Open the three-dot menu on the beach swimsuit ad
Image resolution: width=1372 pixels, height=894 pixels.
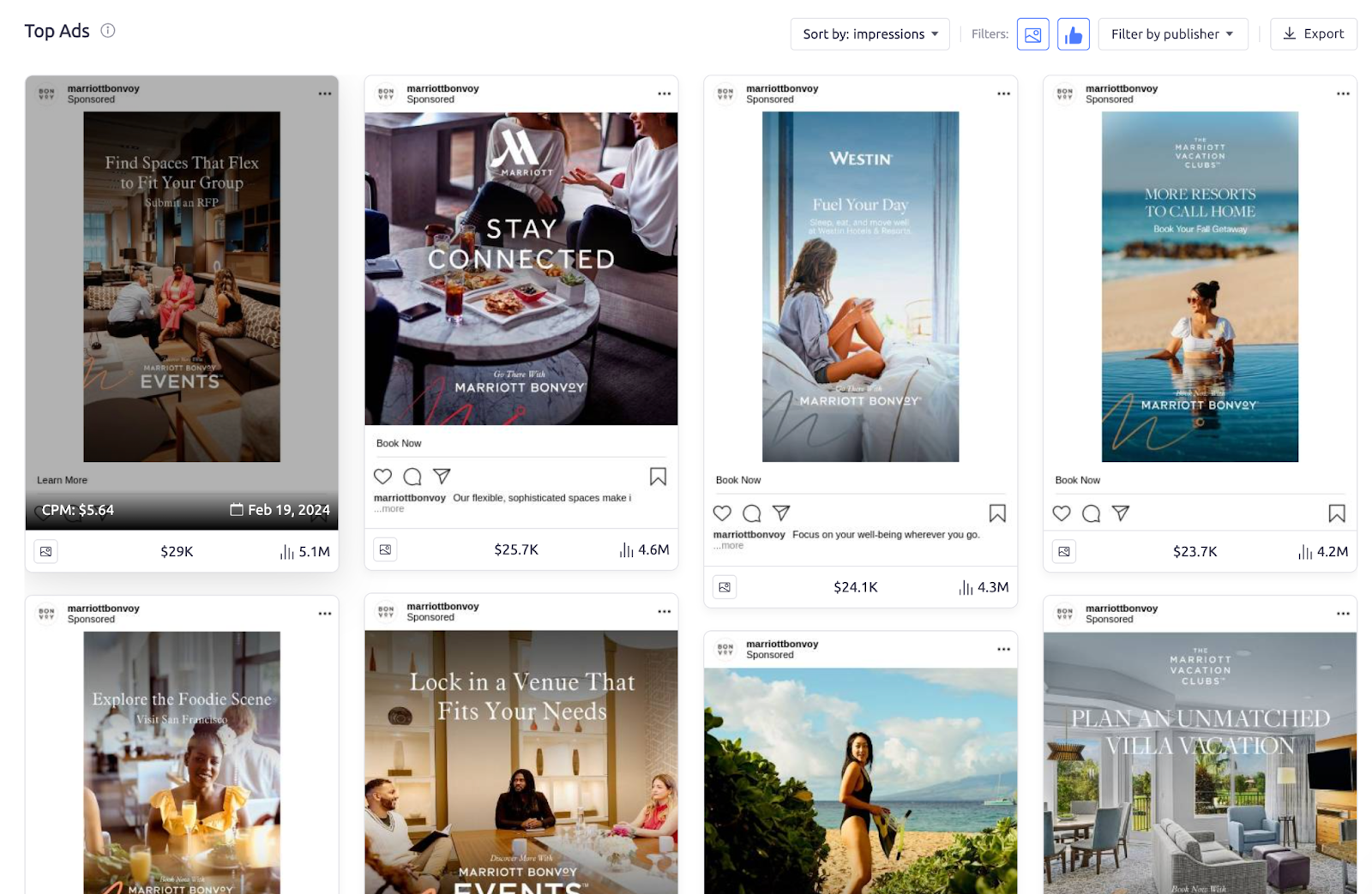1003,649
